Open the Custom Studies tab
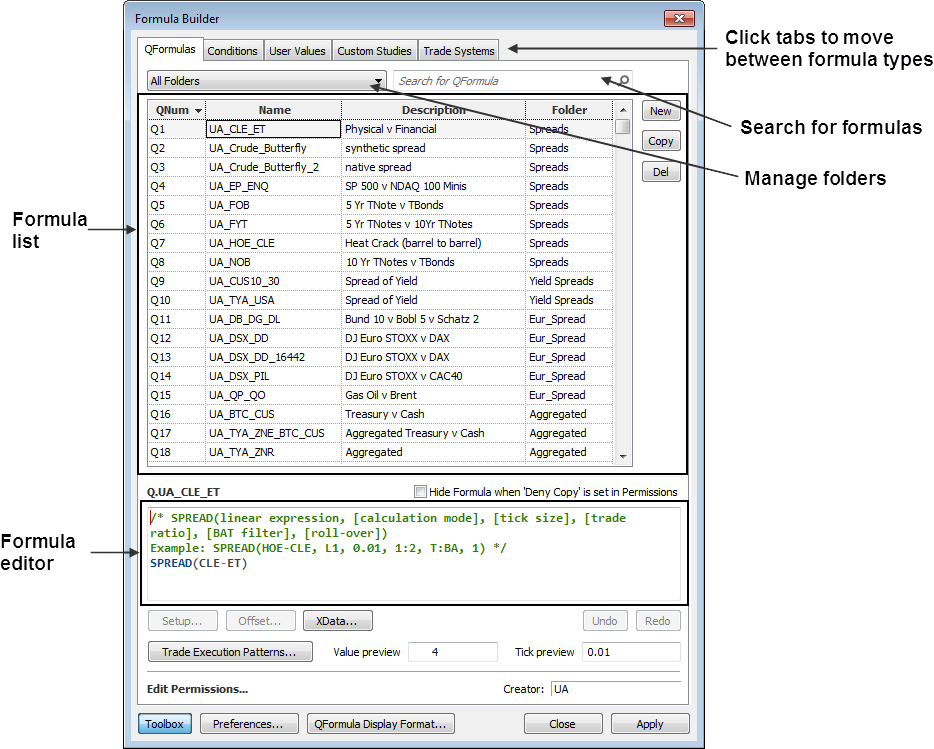The width and height of the screenshot is (934, 749). [x=374, y=51]
